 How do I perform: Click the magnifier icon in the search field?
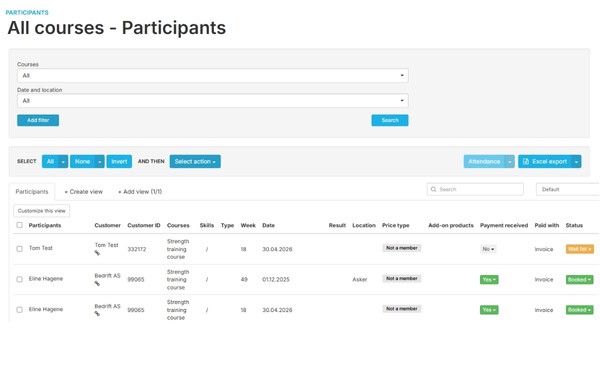[434, 189]
